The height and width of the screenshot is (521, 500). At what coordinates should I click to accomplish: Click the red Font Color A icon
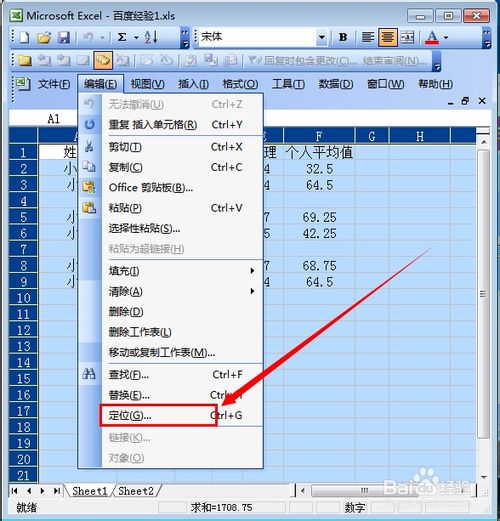pyautogui.click(x=432, y=37)
